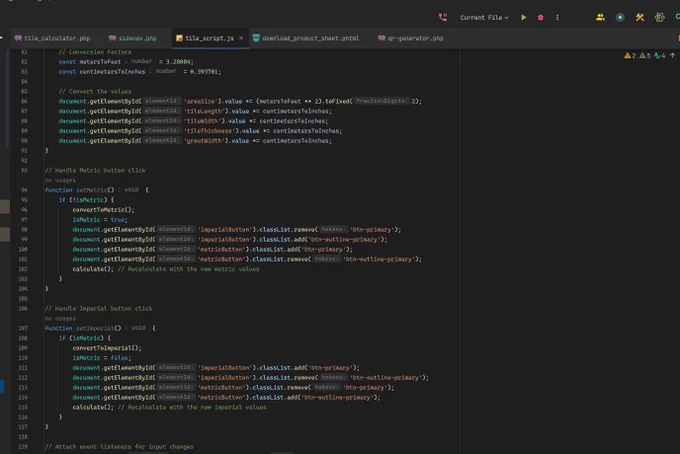Click gutter line number 94
The height and width of the screenshot is (454, 680).
point(24,190)
